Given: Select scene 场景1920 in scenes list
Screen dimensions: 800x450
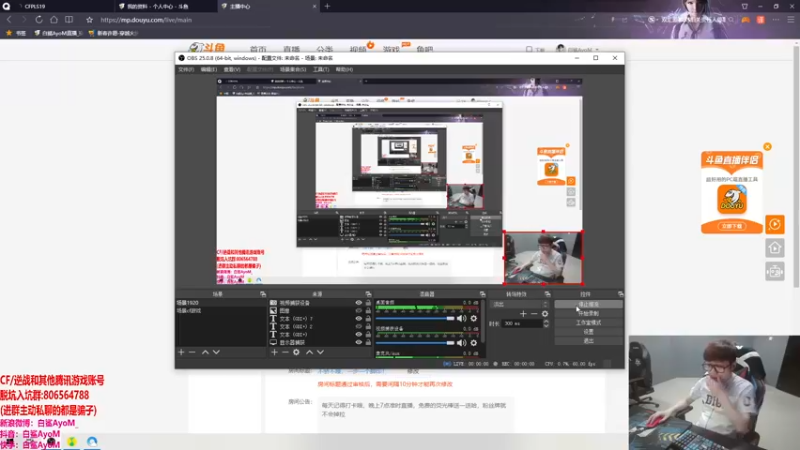Looking at the screenshot, I should click(x=220, y=303).
